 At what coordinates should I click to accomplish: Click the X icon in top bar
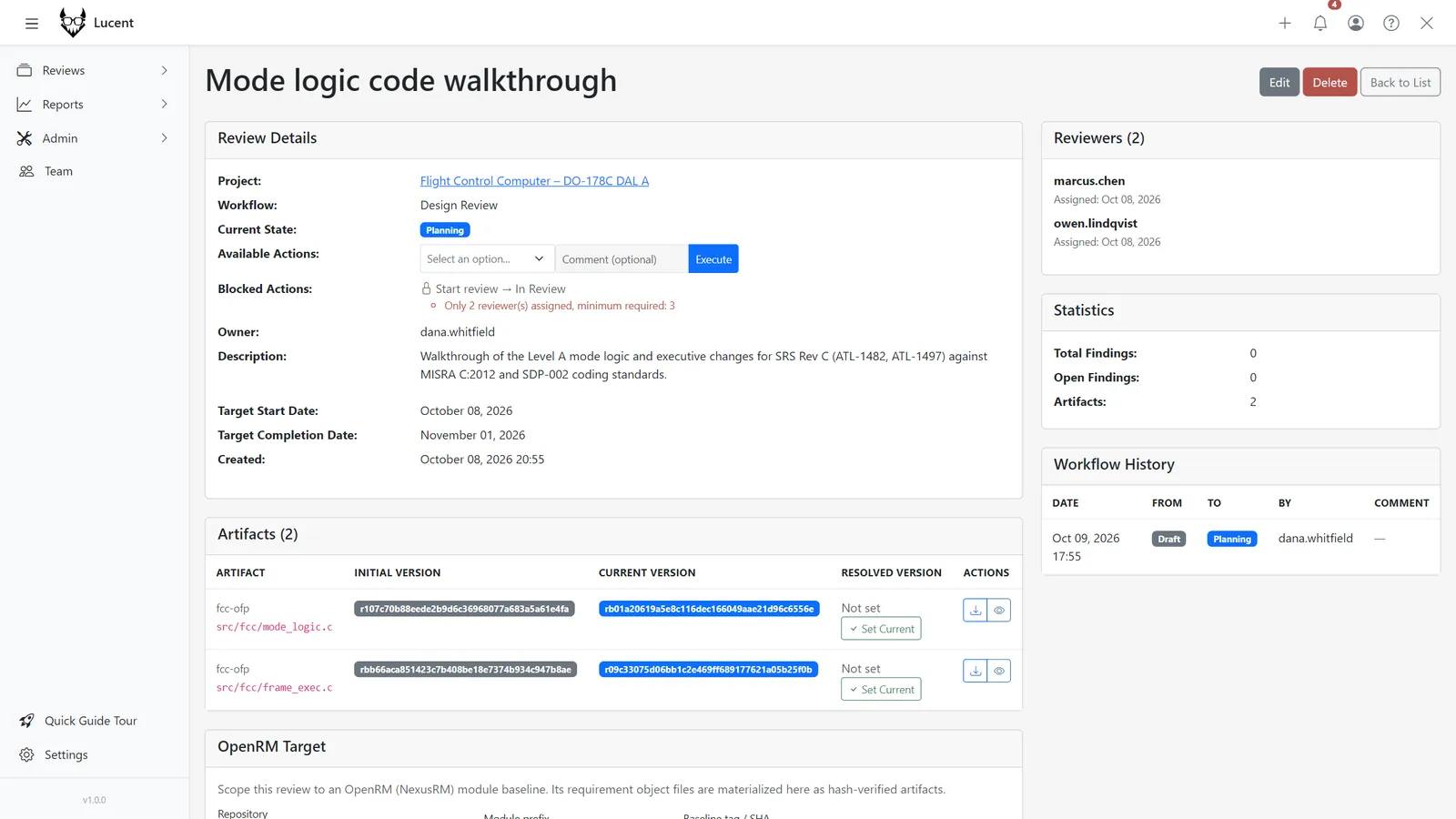coord(1427,24)
